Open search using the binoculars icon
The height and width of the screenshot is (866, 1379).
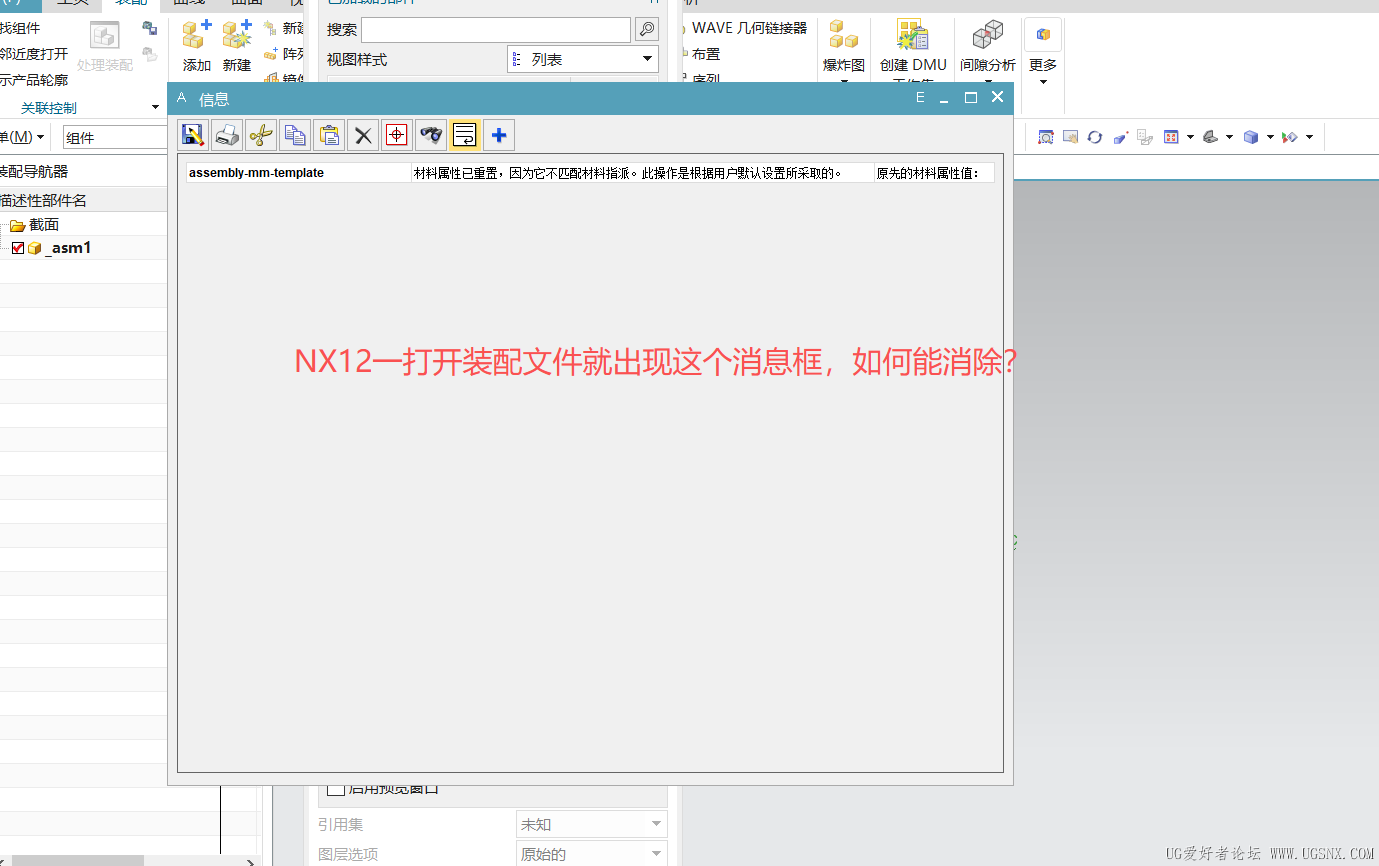coord(430,135)
